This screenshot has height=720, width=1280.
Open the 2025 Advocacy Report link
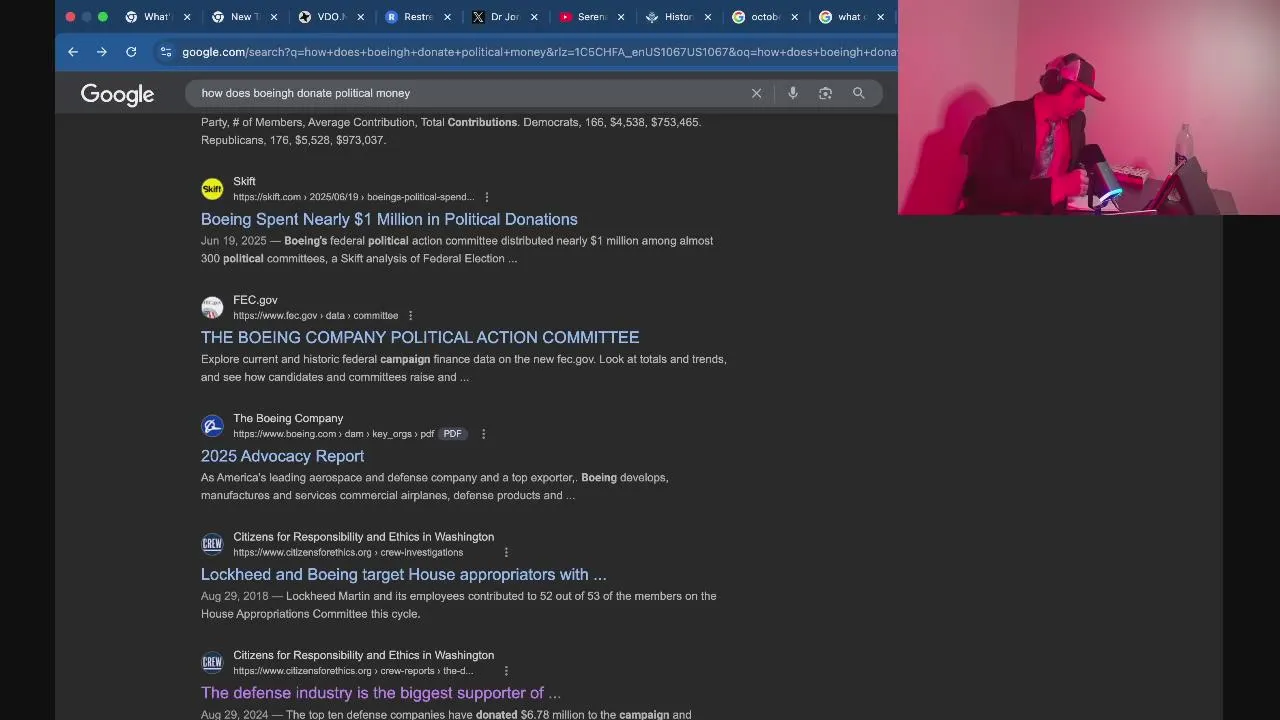click(x=282, y=456)
